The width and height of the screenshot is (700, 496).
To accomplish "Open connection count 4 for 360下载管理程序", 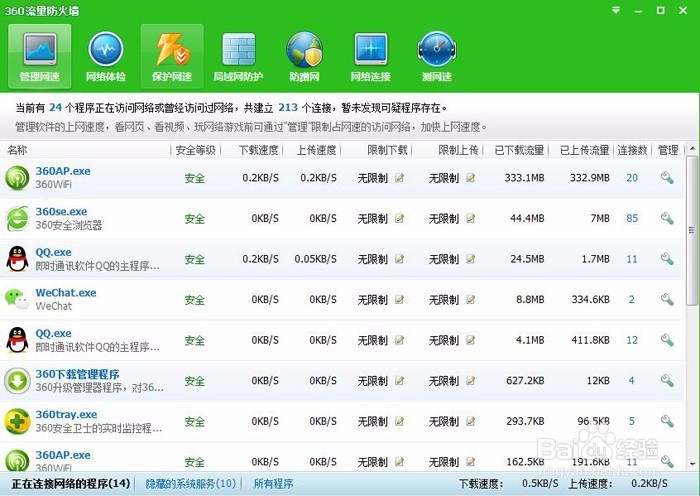I will [632, 381].
